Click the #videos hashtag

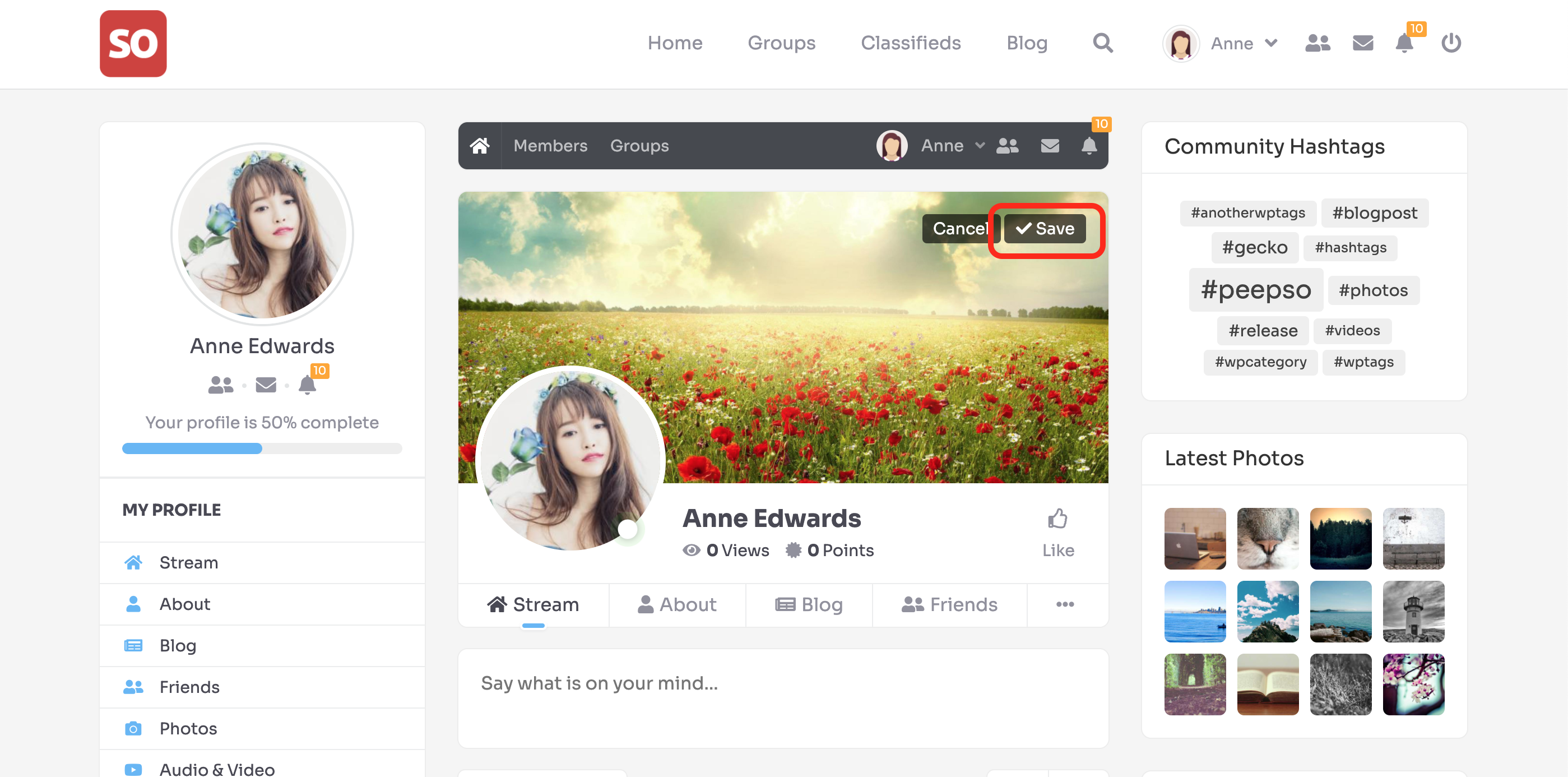point(1352,331)
